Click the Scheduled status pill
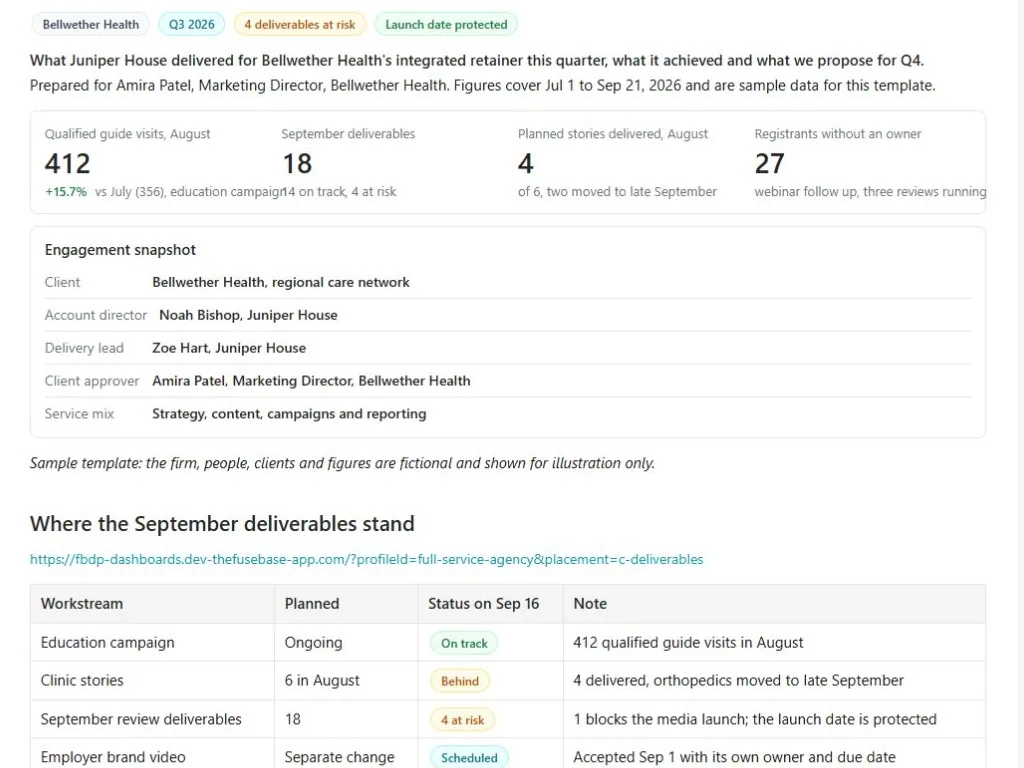The image size is (1024, 768). [469, 758]
